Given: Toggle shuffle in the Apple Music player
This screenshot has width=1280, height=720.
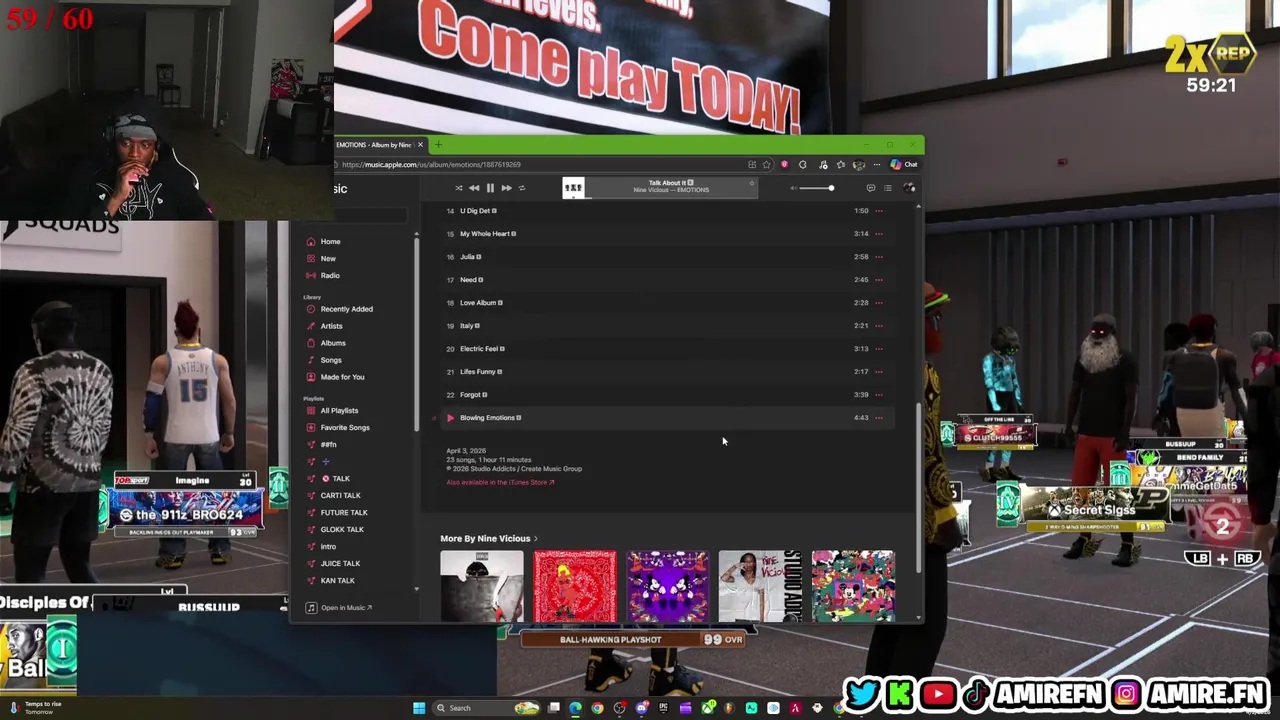Looking at the screenshot, I should (459, 188).
